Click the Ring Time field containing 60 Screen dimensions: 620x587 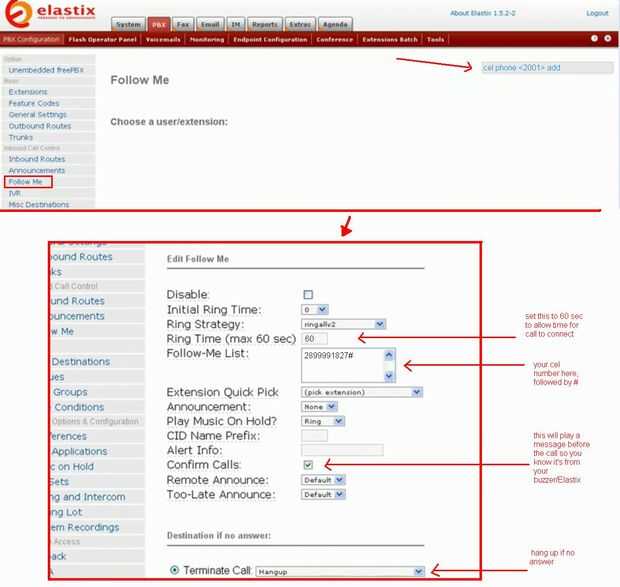pos(314,339)
